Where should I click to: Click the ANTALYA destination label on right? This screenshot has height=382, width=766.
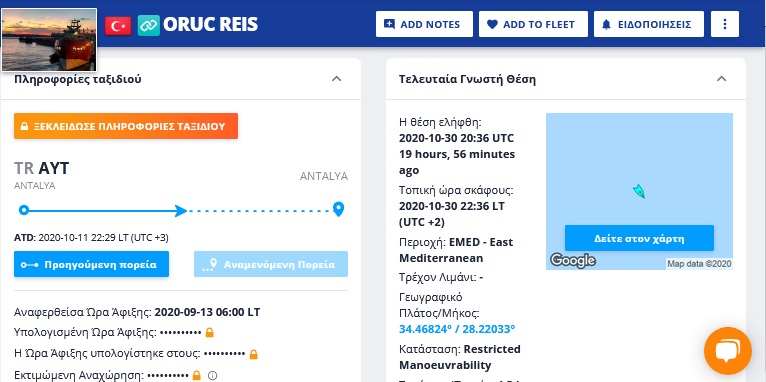(324, 176)
